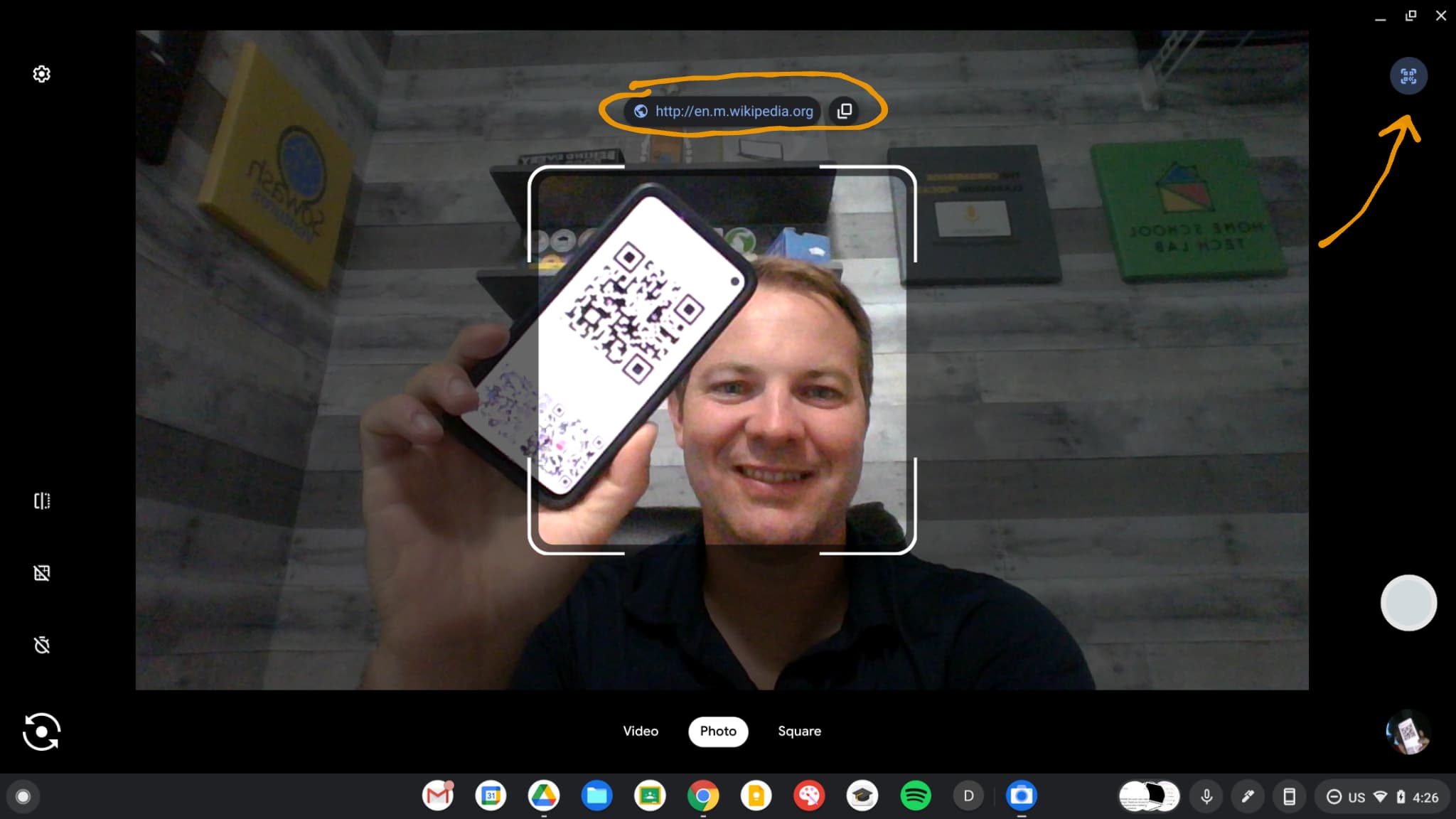Open status tray showing 4:26
The height and width of the screenshot is (819, 1456).
1382,796
